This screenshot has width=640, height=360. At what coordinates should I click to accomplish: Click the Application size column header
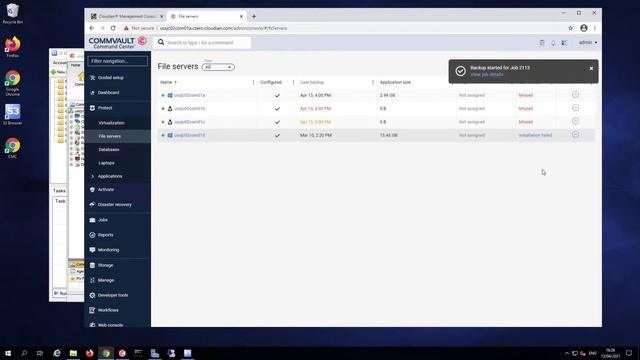click(x=395, y=82)
